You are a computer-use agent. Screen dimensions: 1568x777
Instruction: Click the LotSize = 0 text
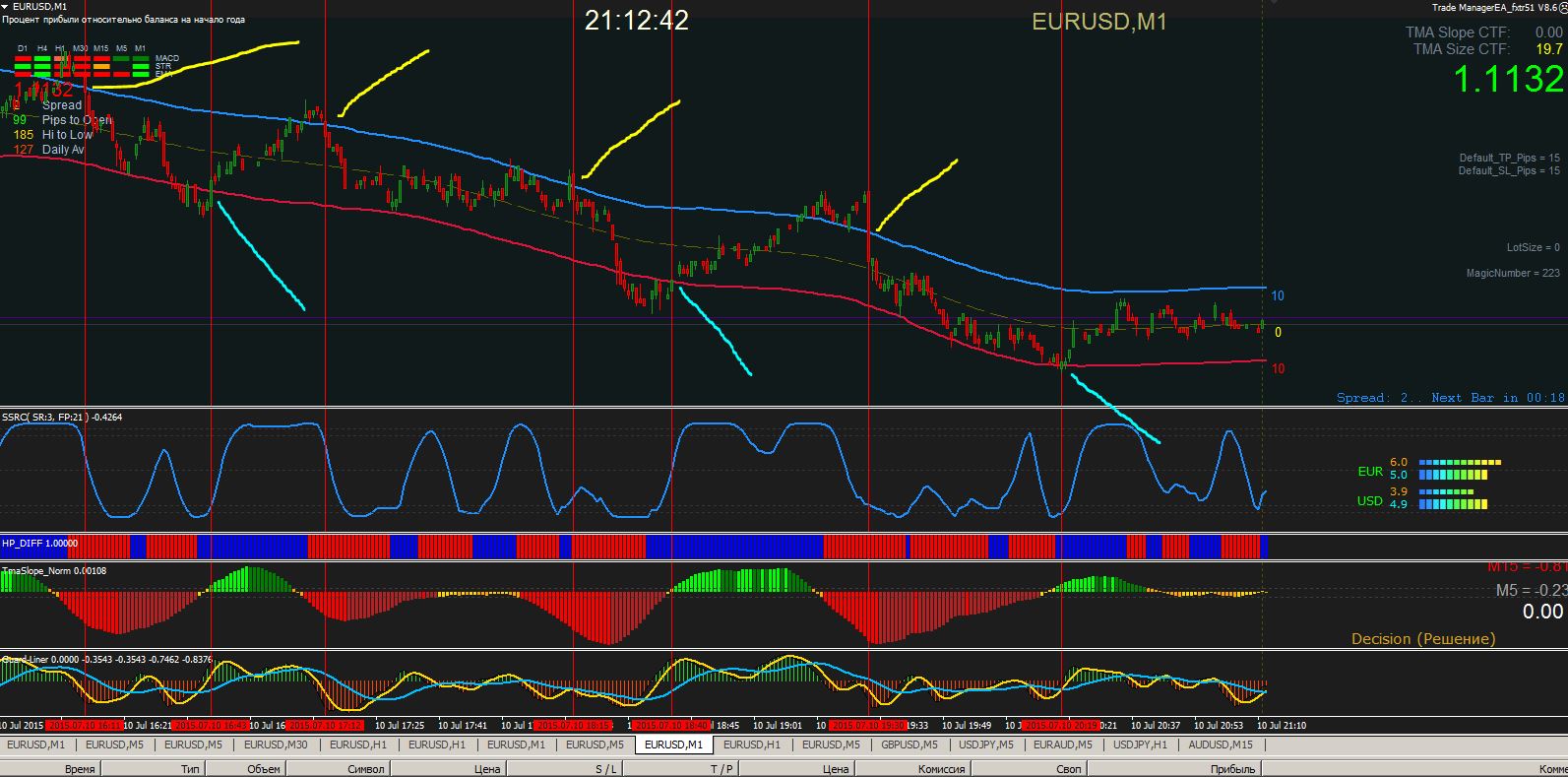coord(1534,247)
